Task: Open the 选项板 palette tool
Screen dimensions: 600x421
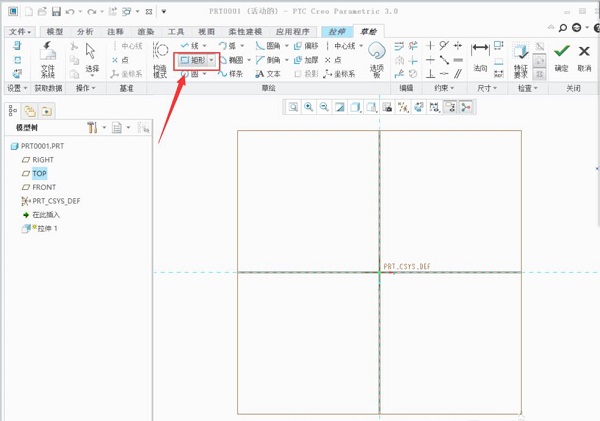Action: click(376, 57)
